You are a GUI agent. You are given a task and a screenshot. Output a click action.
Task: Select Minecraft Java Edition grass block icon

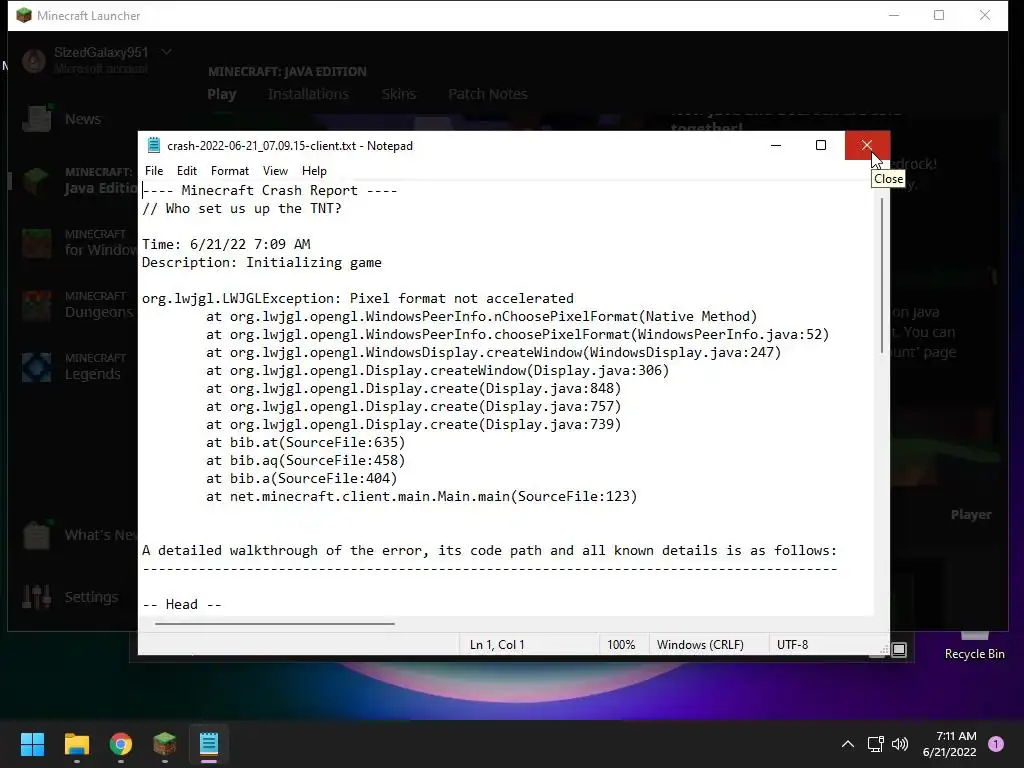point(36,181)
